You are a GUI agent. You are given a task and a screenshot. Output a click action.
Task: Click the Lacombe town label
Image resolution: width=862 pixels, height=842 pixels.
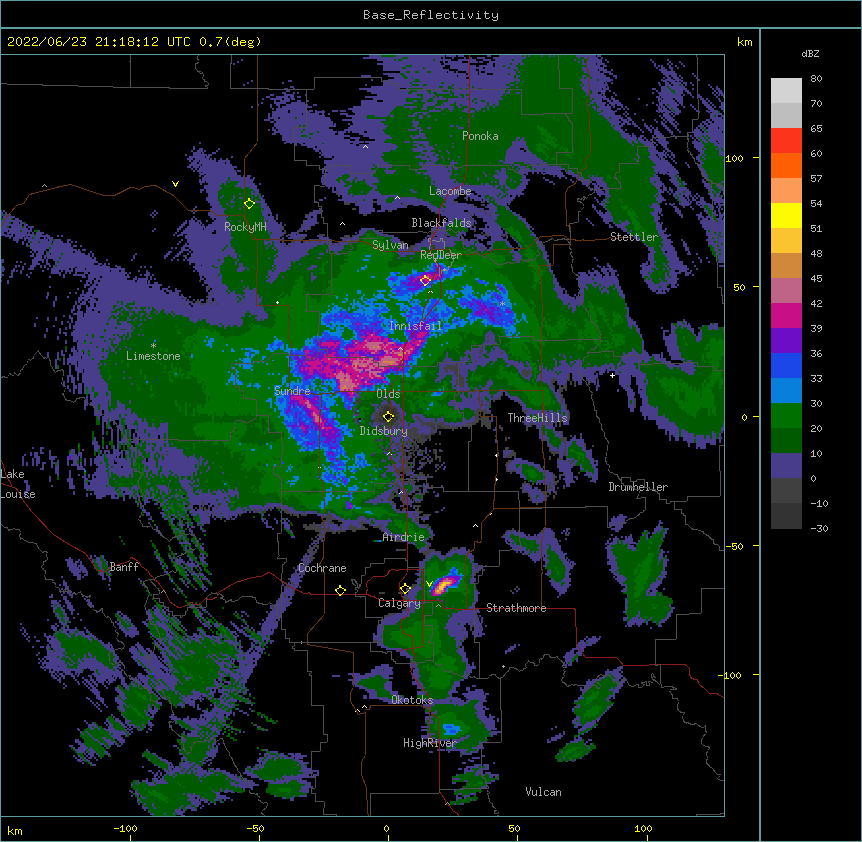click(450, 191)
